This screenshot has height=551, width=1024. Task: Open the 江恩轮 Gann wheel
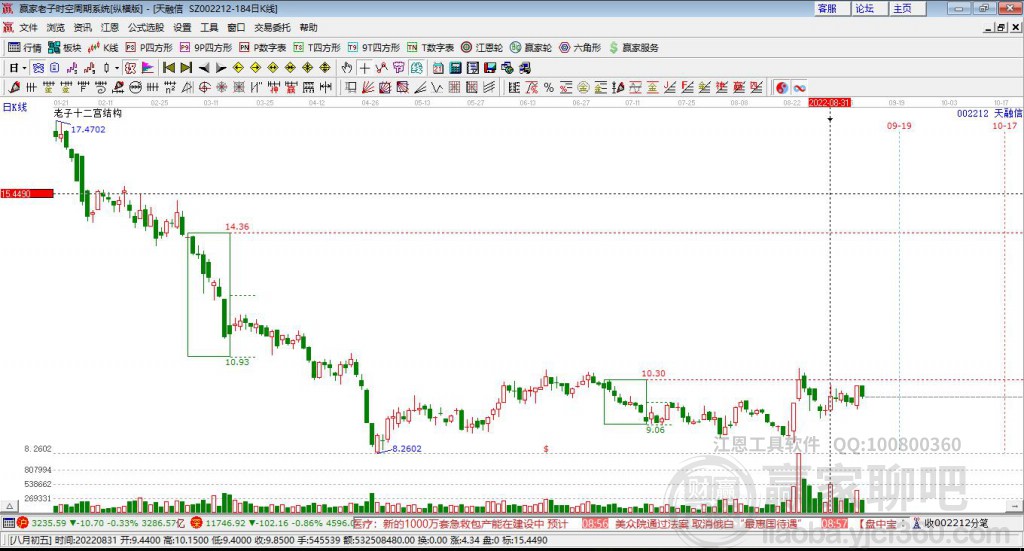(482, 48)
